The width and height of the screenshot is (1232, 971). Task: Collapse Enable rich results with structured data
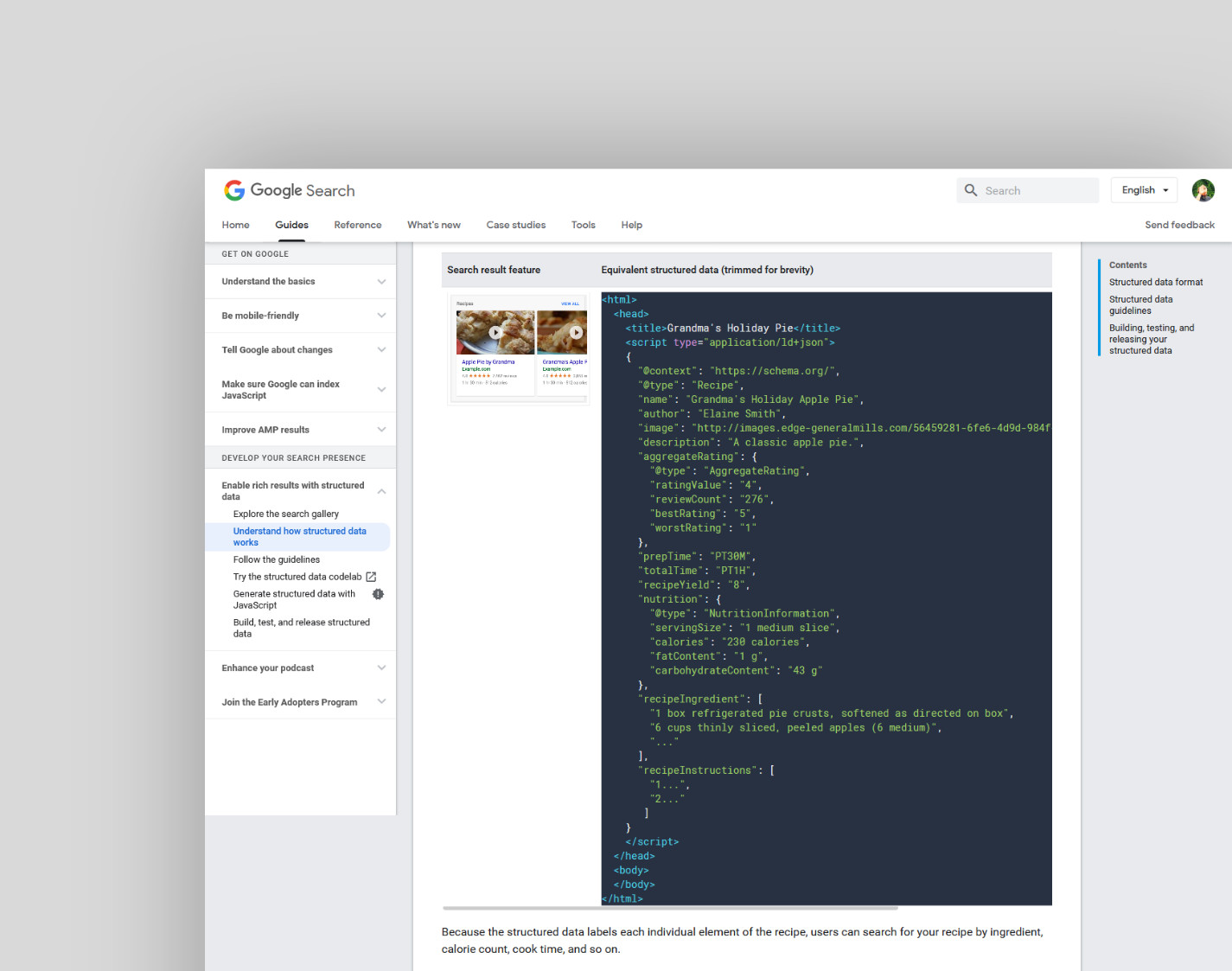pos(381,491)
